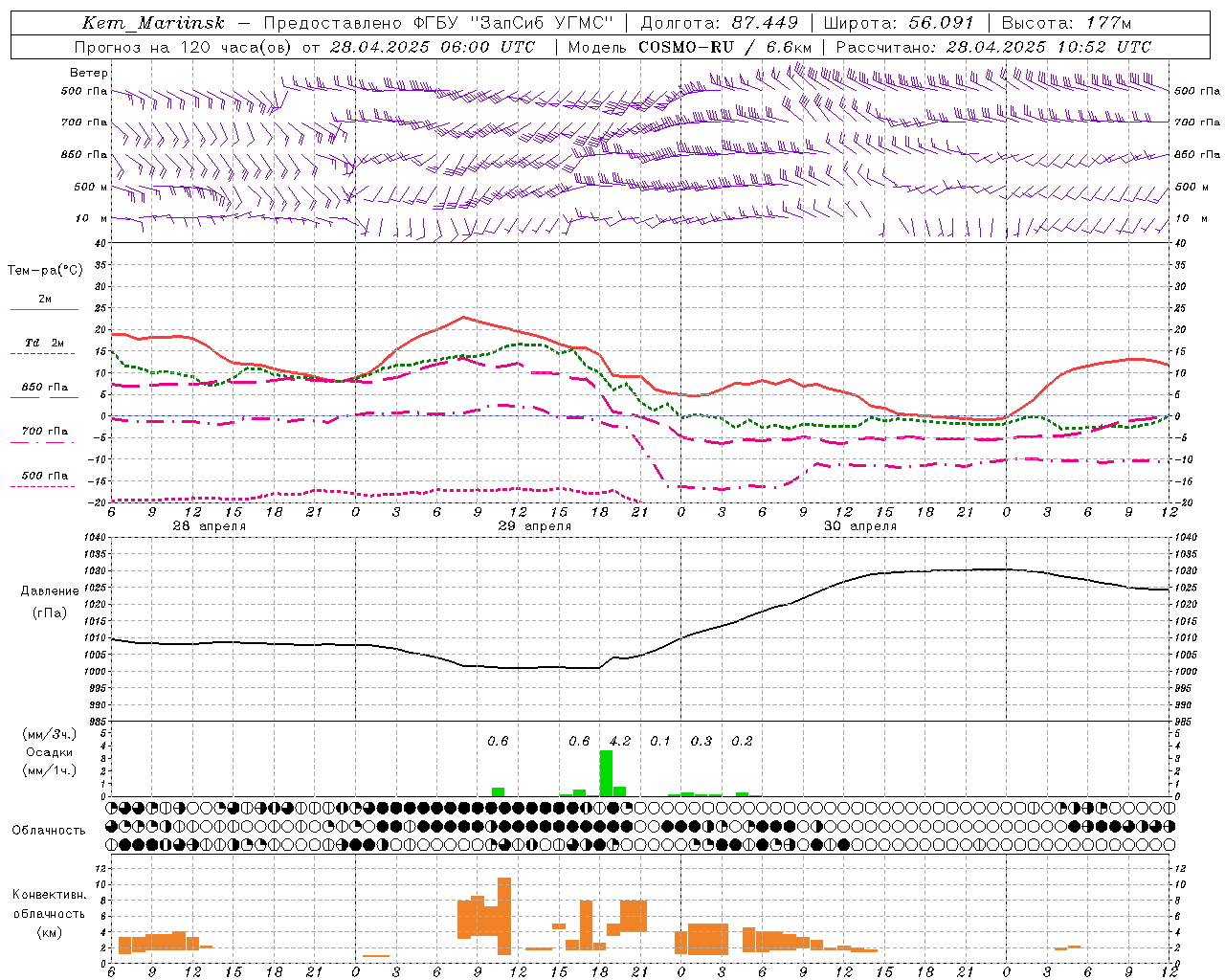Click the 29 апреля date label

point(534,526)
